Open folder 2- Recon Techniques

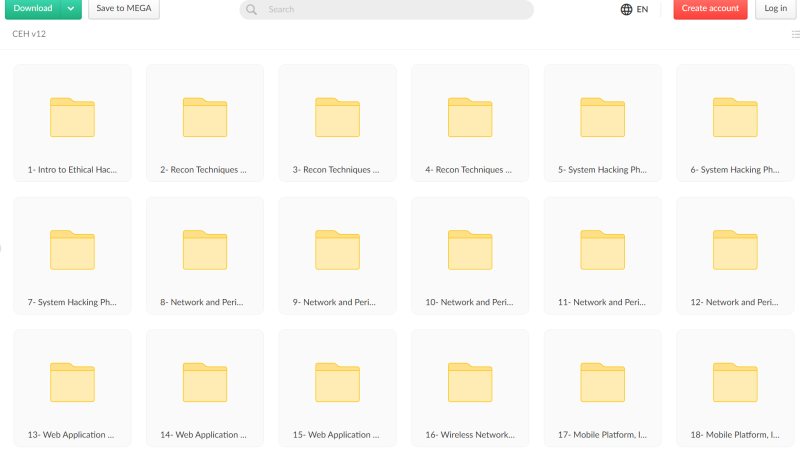(x=205, y=122)
